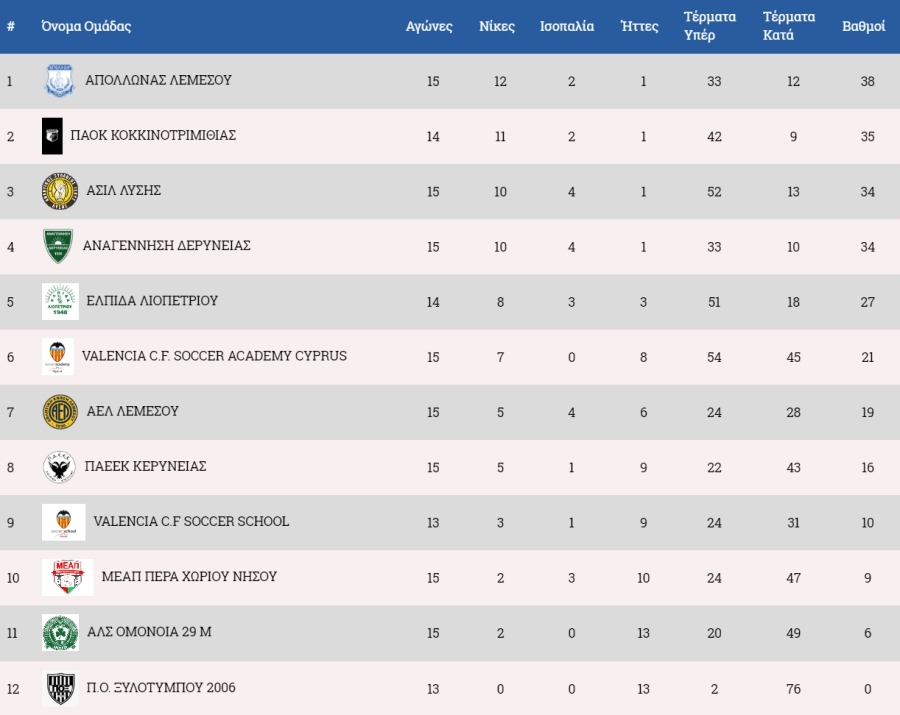The height and width of the screenshot is (715, 900).
Task: Open team name ΕΛΠΙΔΑ ΛΙΟΠΕΤΡΙΟΥ
Action: coord(152,301)
